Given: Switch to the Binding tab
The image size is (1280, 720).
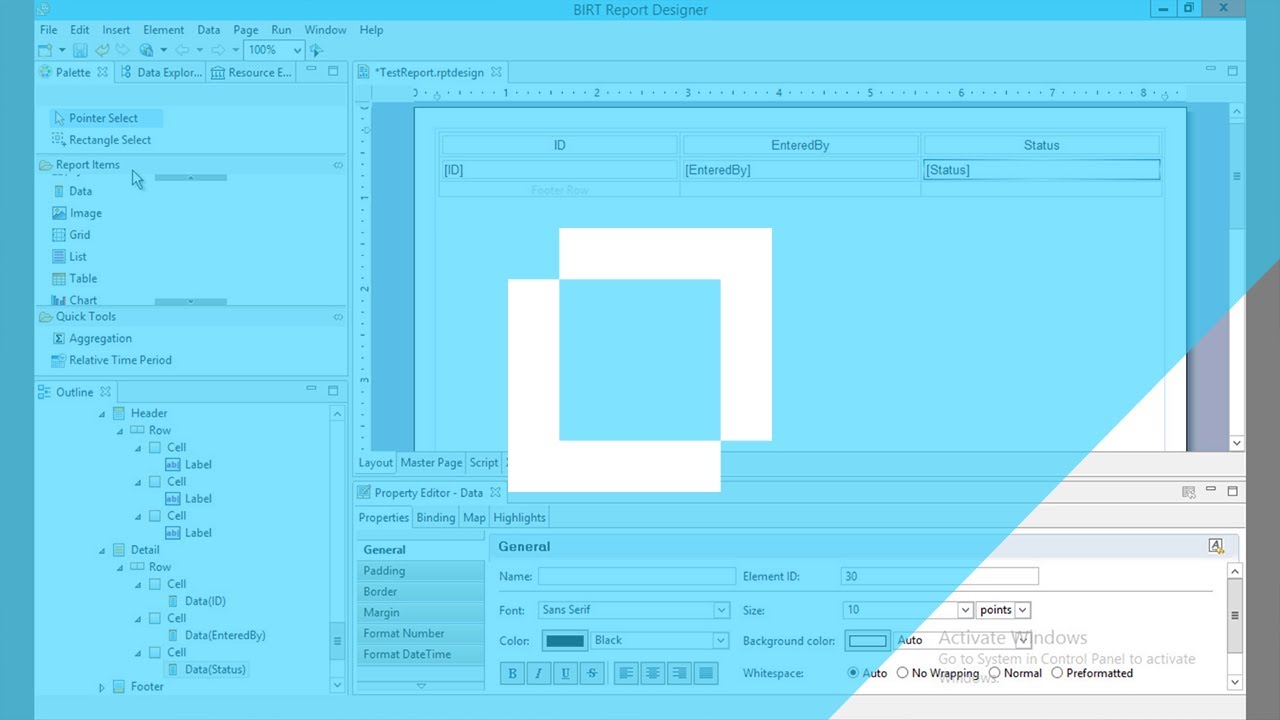Looking at the screenshot, I should point(436,518).
